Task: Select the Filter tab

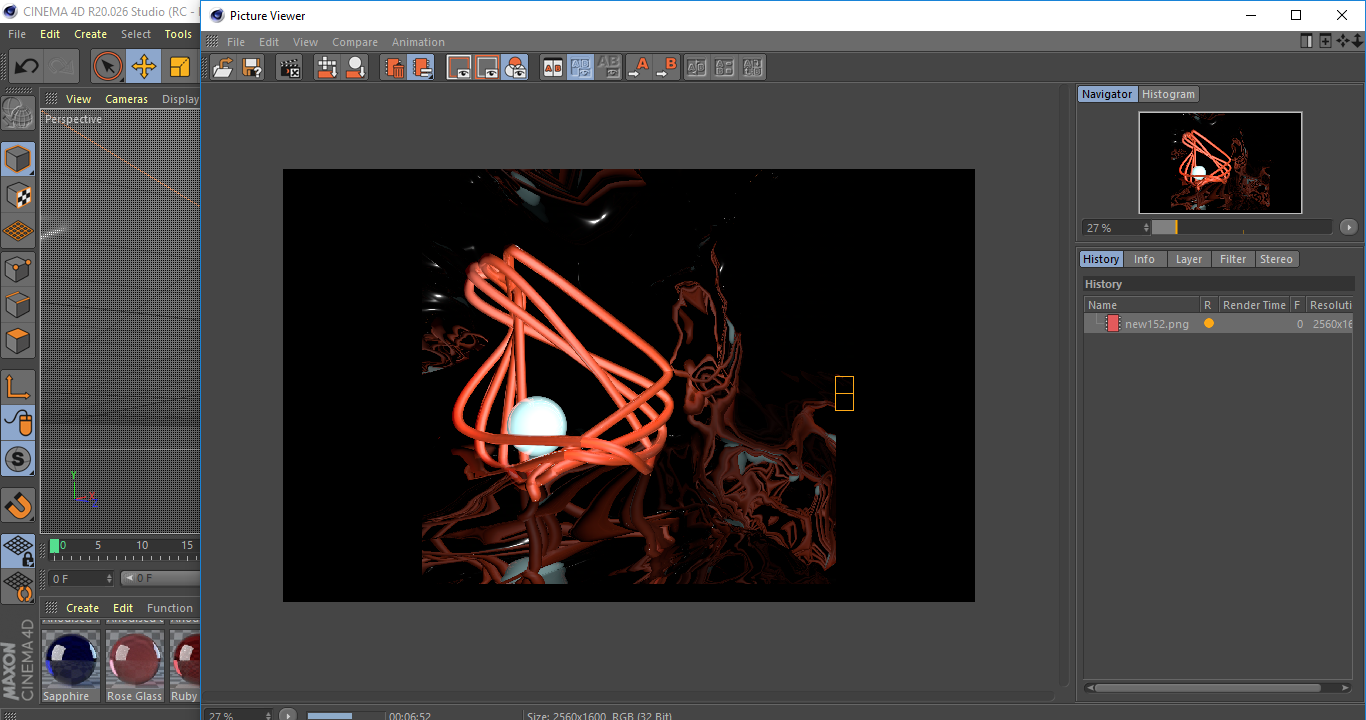Action: 1233,259
